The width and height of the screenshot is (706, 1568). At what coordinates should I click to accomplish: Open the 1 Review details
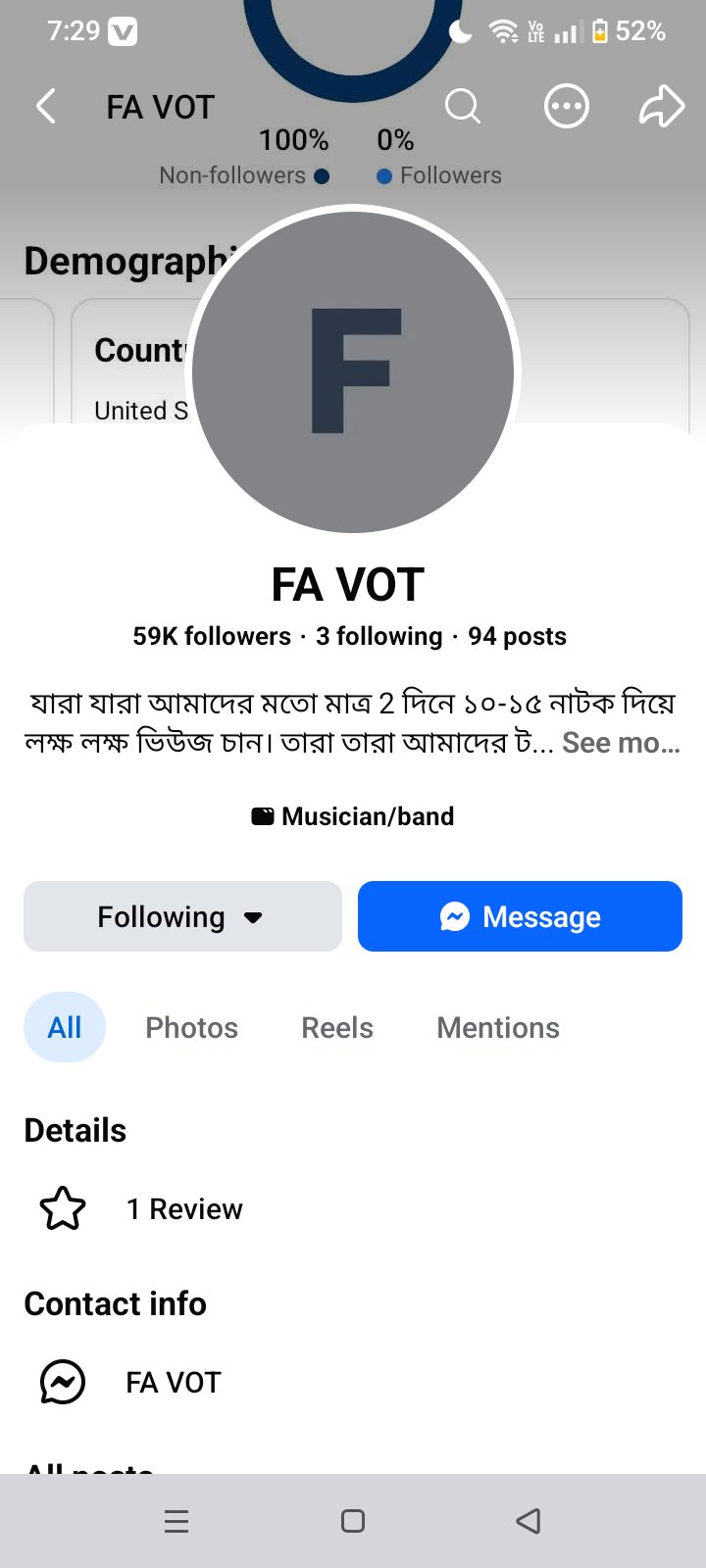pos(184,1209)
